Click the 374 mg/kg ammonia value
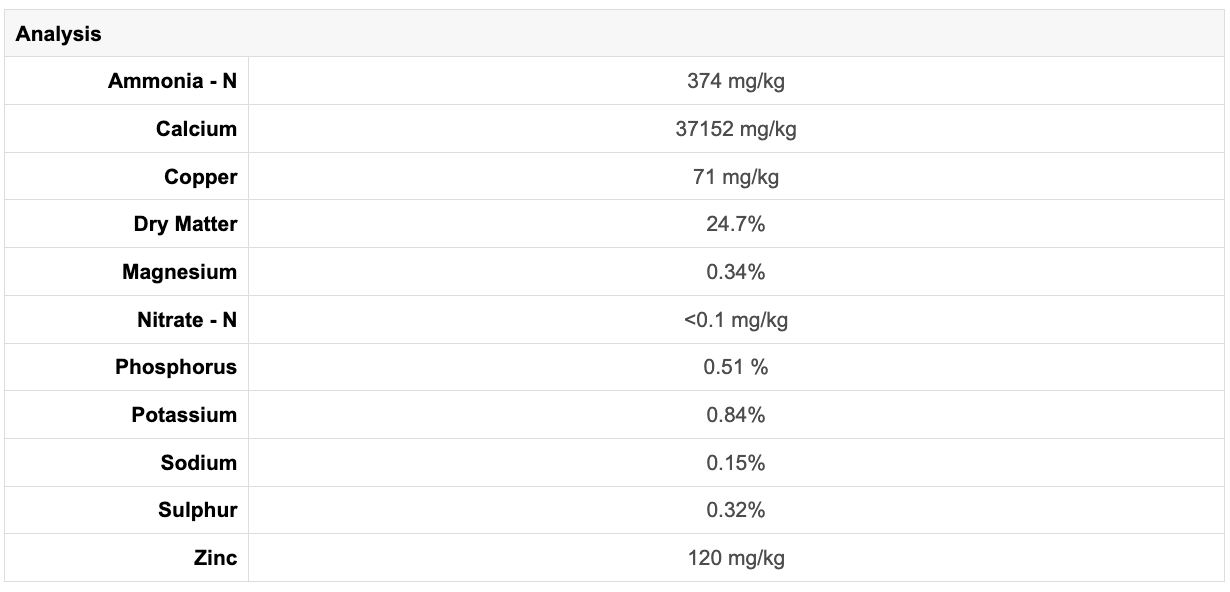The width and height of the screenshot is (1230, 592). pyautogui.click(x=735, y=81)
